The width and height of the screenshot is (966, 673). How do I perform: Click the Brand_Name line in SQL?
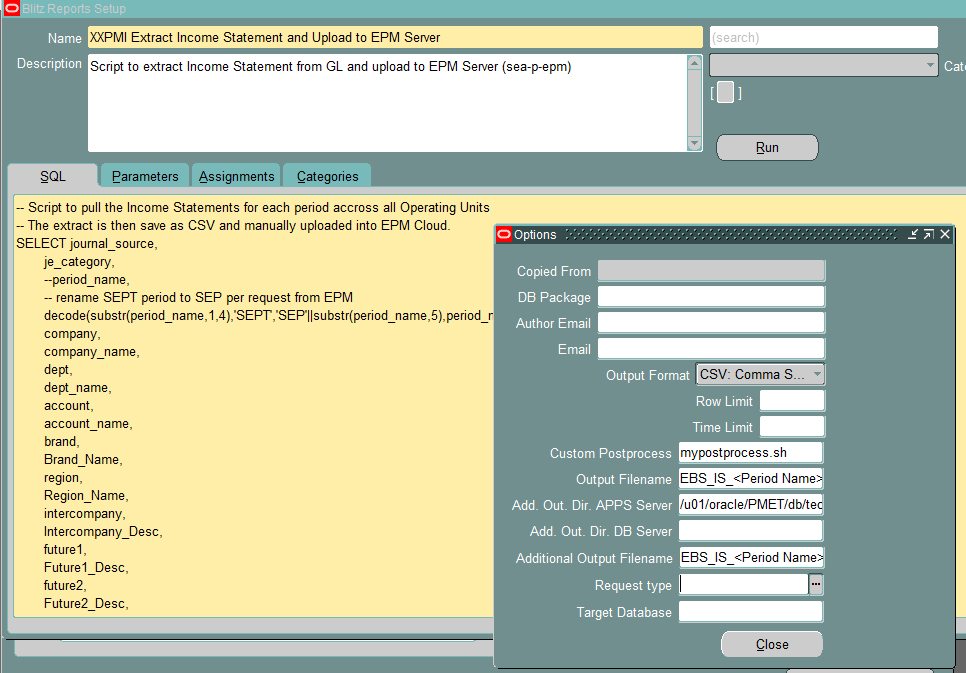[83, 460]
